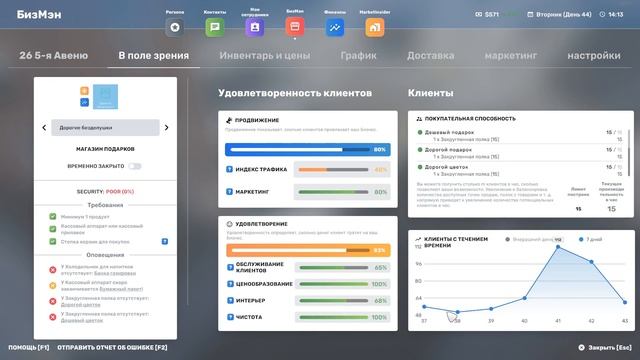
Task: Click the shop thumbnail image
Action: [x=105, y=97]
